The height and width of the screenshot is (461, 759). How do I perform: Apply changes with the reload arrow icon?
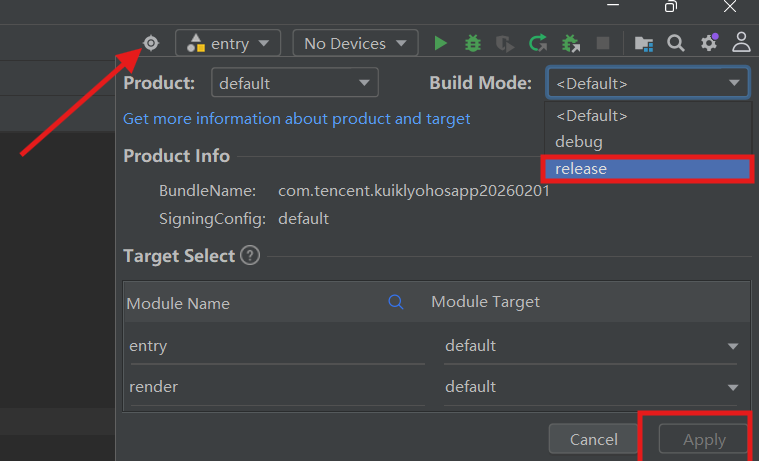click(538, 43)
